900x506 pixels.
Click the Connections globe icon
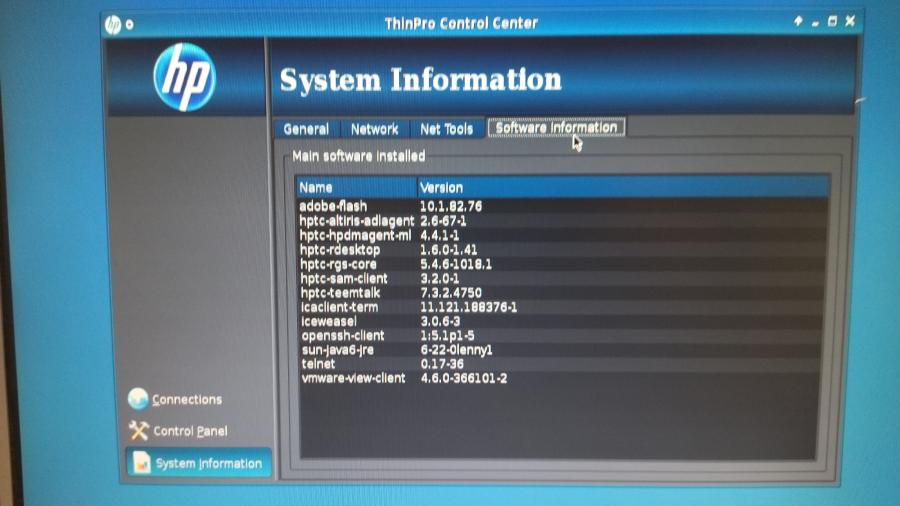(x=138, y=399)
